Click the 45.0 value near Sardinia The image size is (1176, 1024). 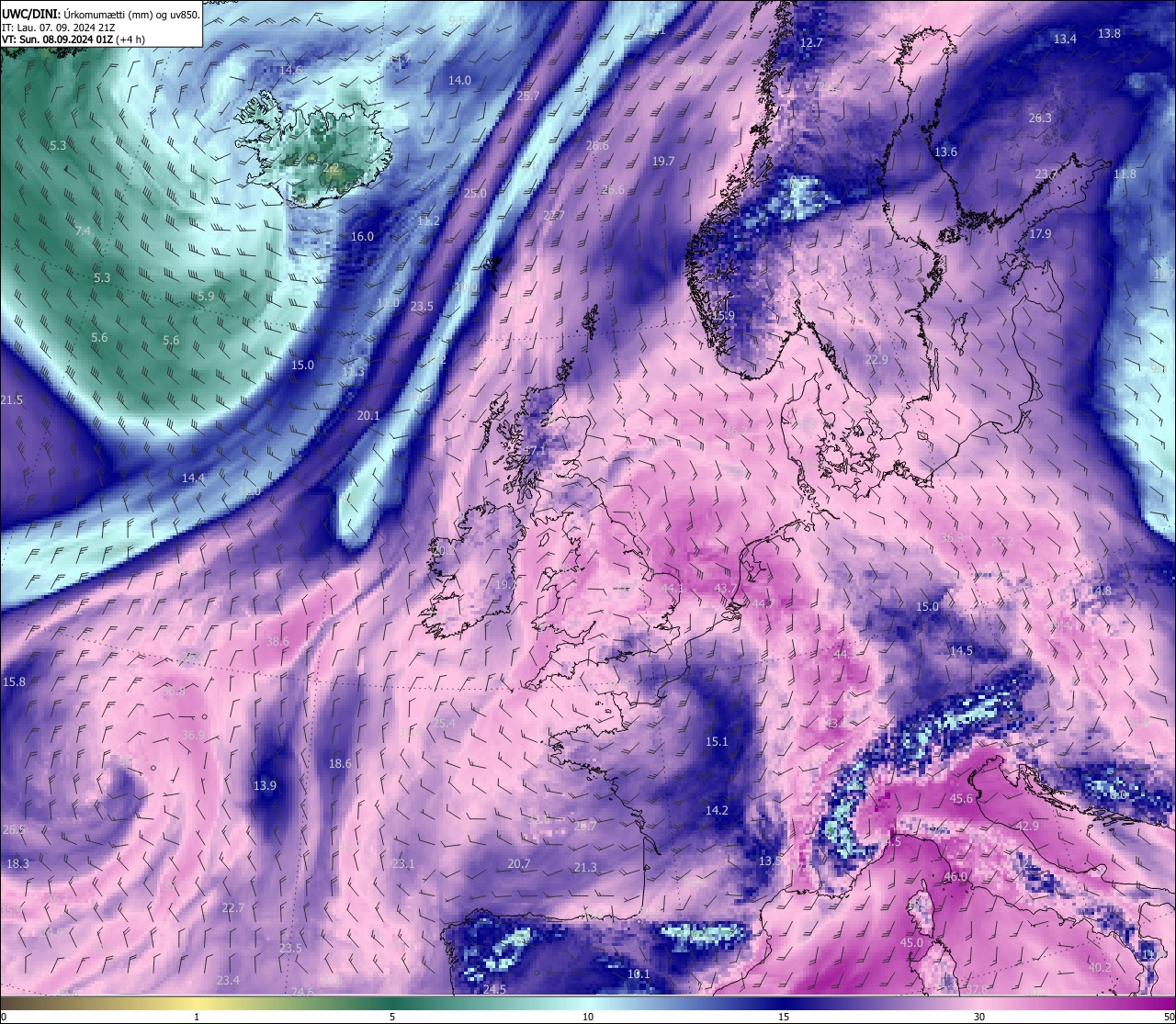click(x=911, y=943)
